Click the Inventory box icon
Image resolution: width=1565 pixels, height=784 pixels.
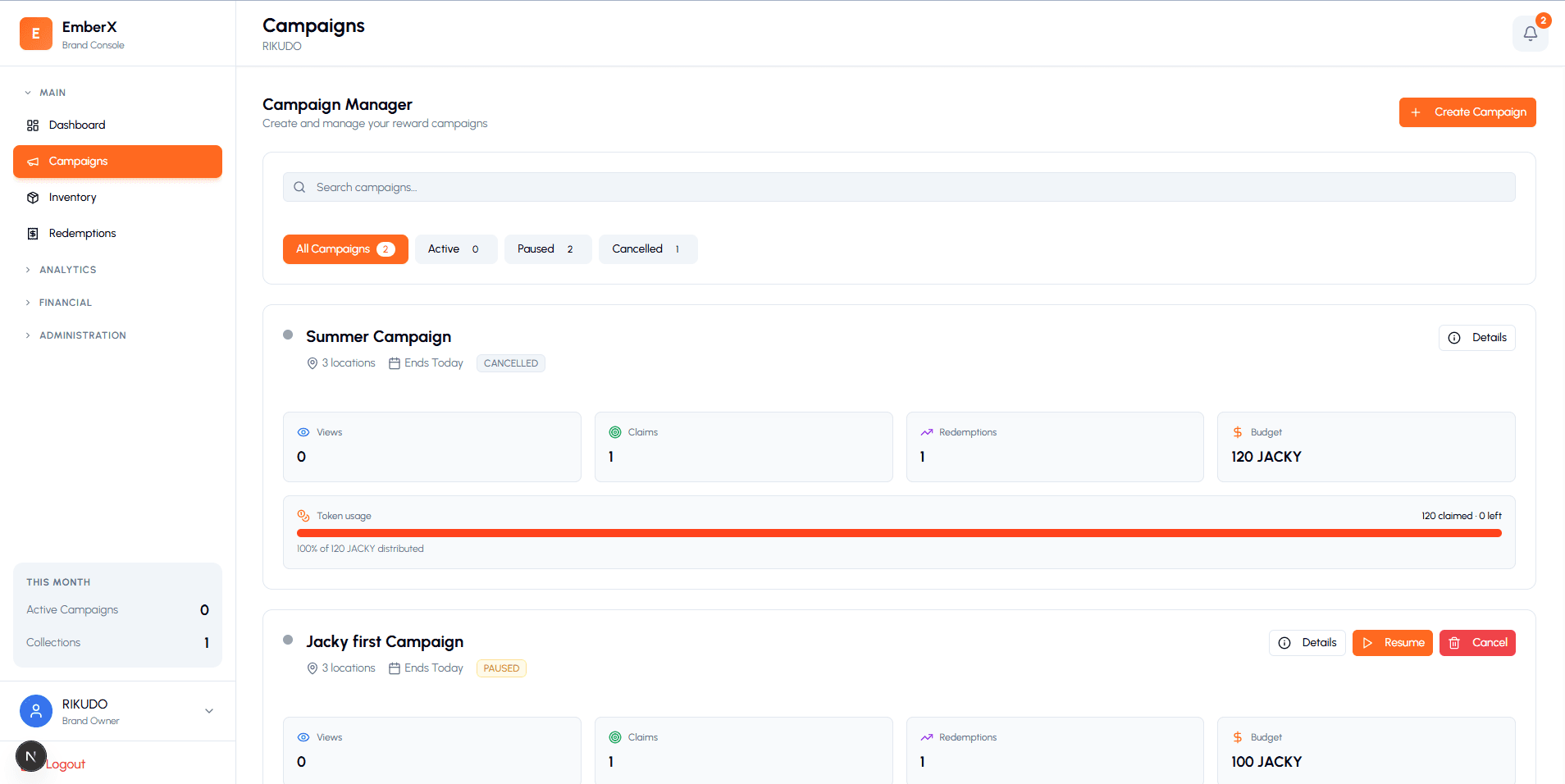pyautogui.click(x=33, y=198)
